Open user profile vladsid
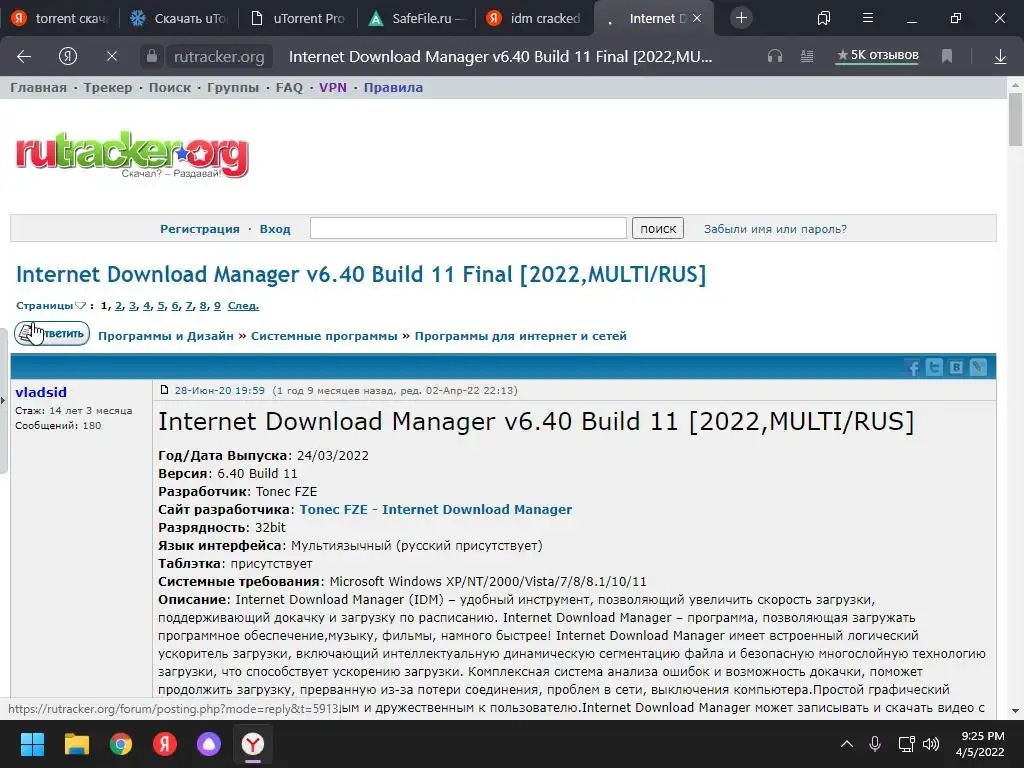The height and width of the screenshot is (768, 1024). coord(41,392)
